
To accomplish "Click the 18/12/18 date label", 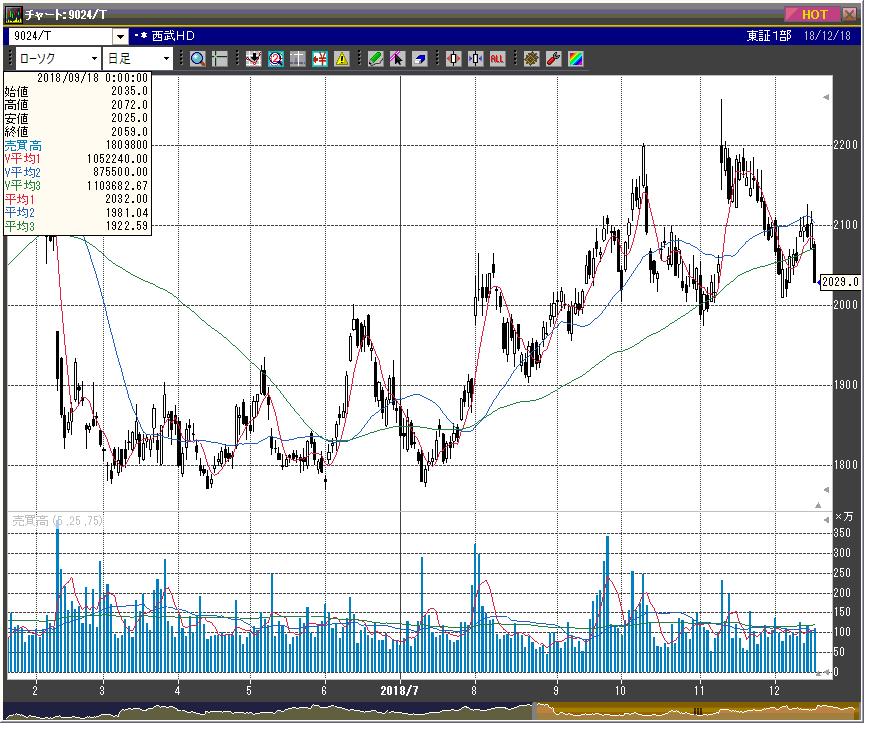I will pyautogui.click(x=827, y=36).
